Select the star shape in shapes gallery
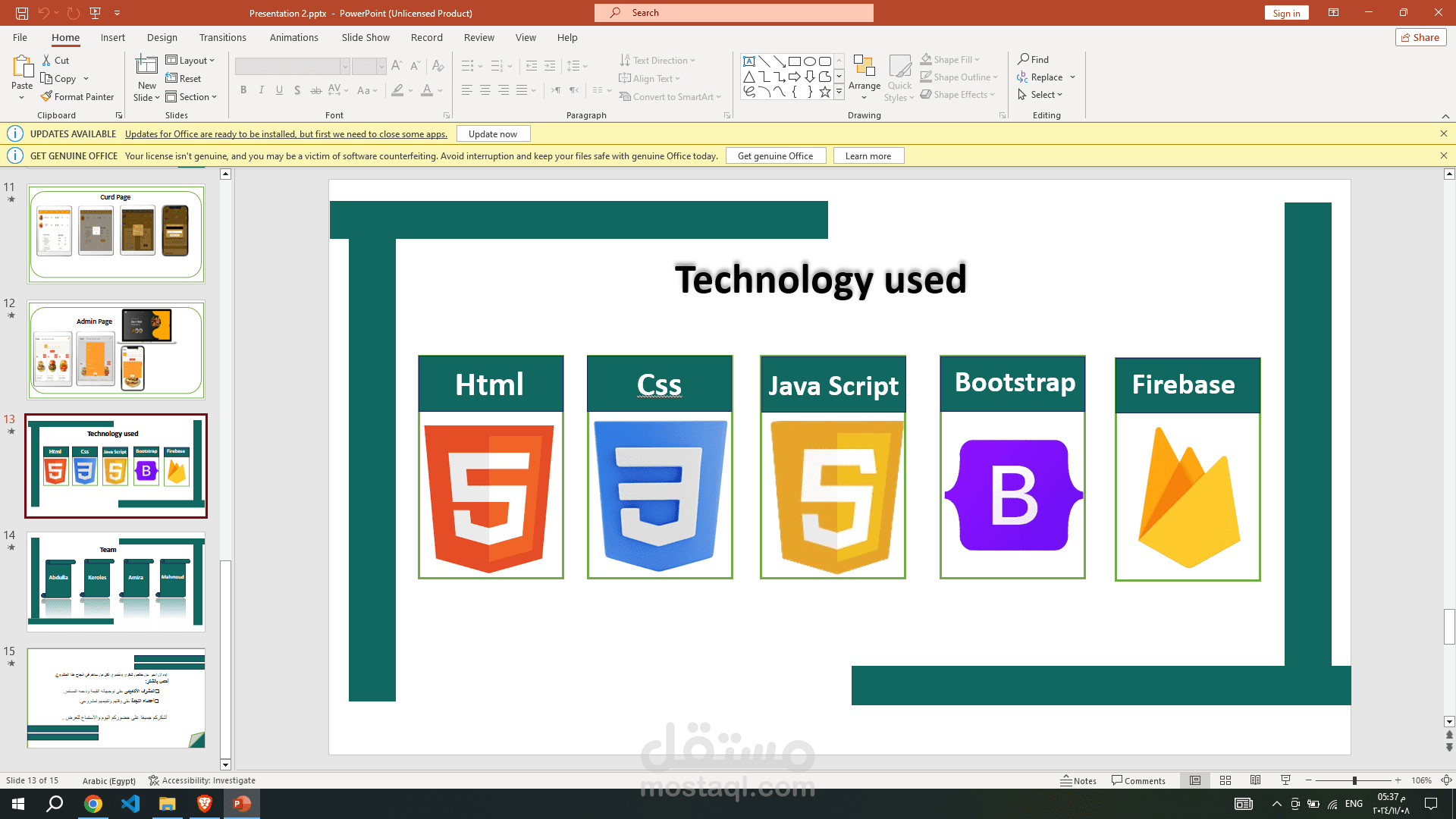 [x=825, y=92]
